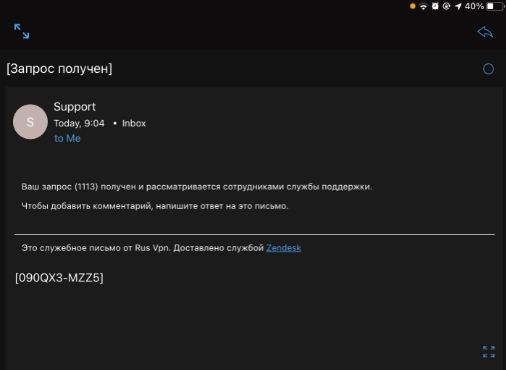Tap the alarm clock status icon
Image resolution: width=506 pixels, height=370 pixels.
pos(435,6)
